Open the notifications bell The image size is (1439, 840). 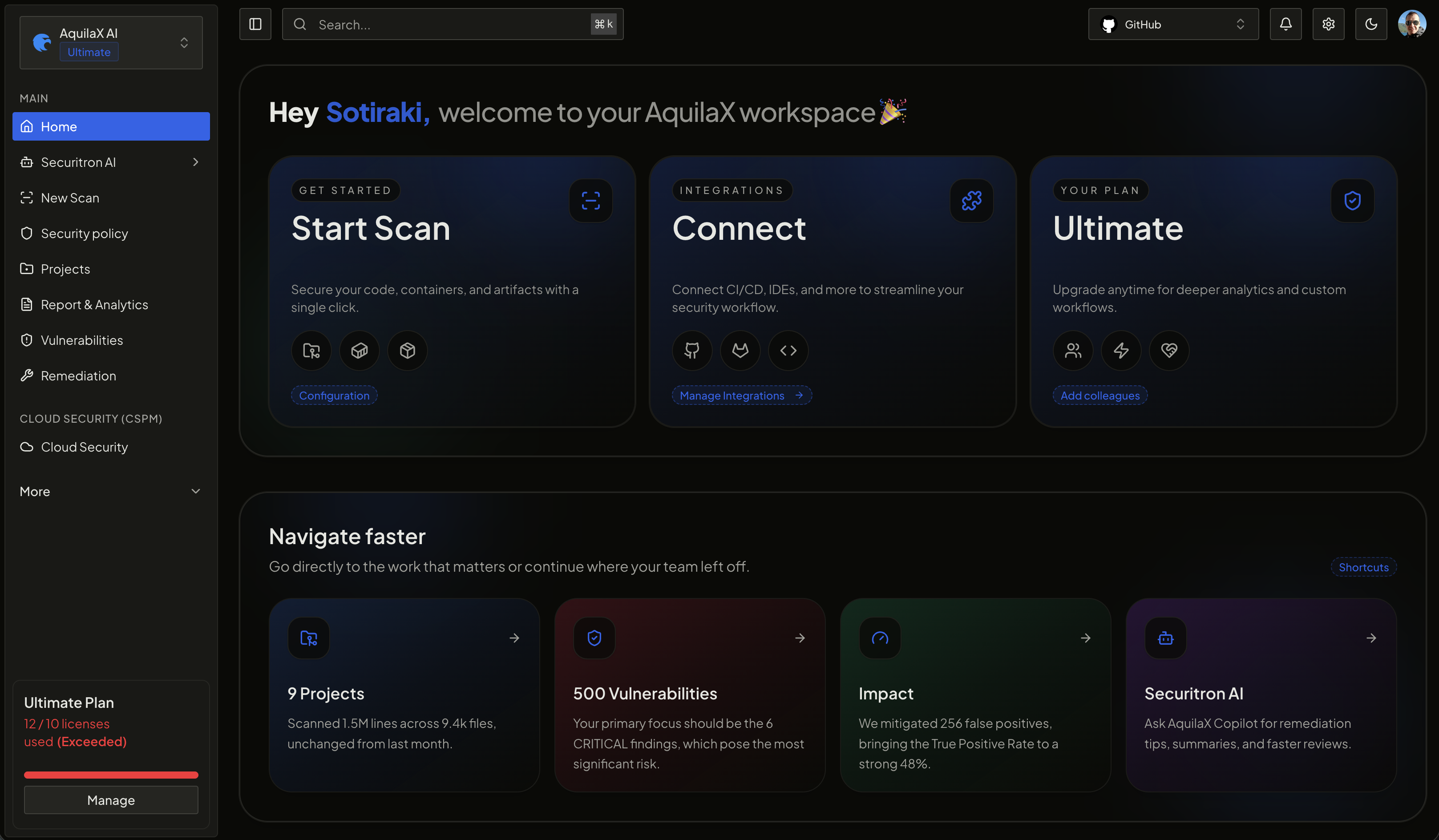(1285, 24)
